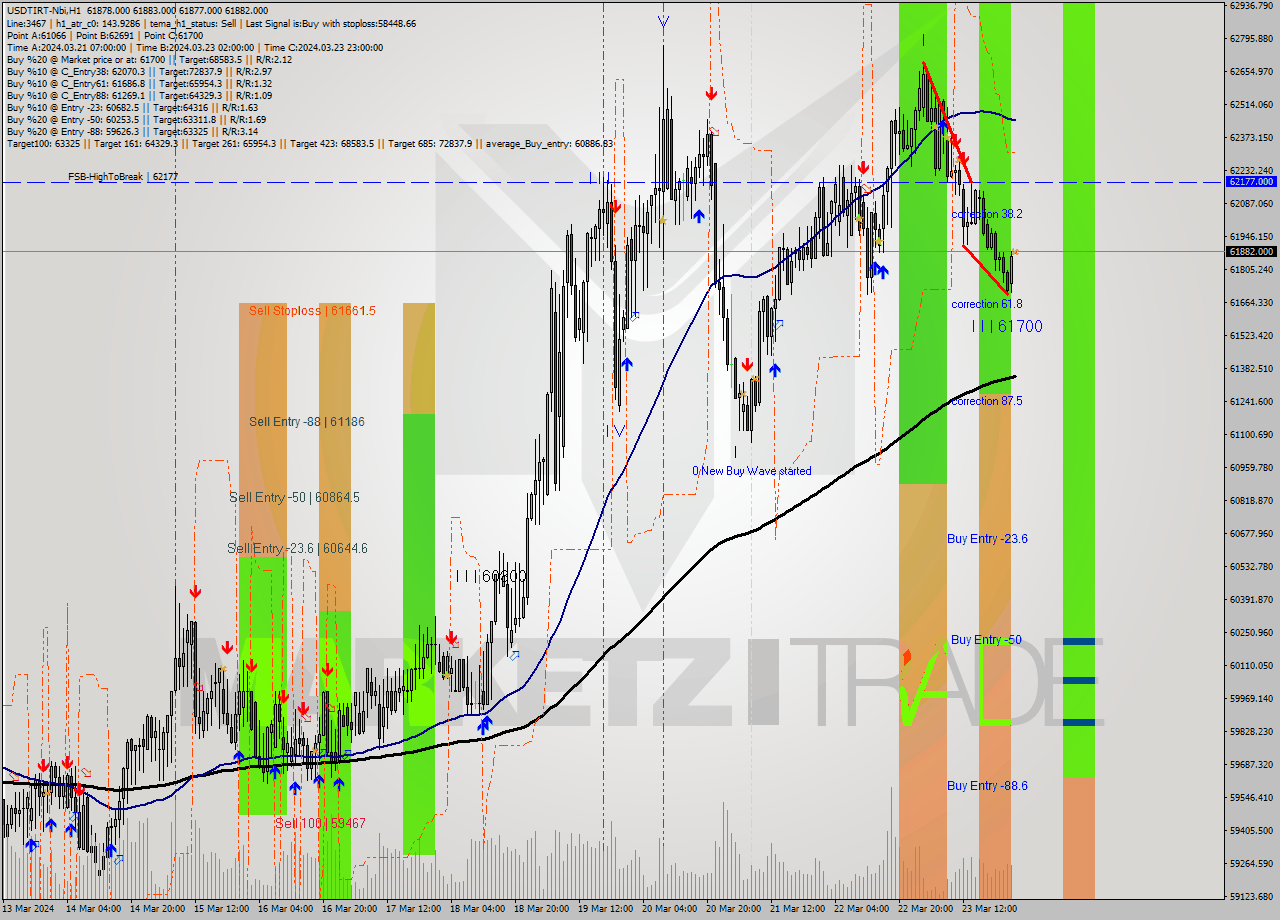Click the 'Time A:2024.03.21 07:00:00' line
The width and height of the screenshot is (1280, 920).
tap(194, 47)
